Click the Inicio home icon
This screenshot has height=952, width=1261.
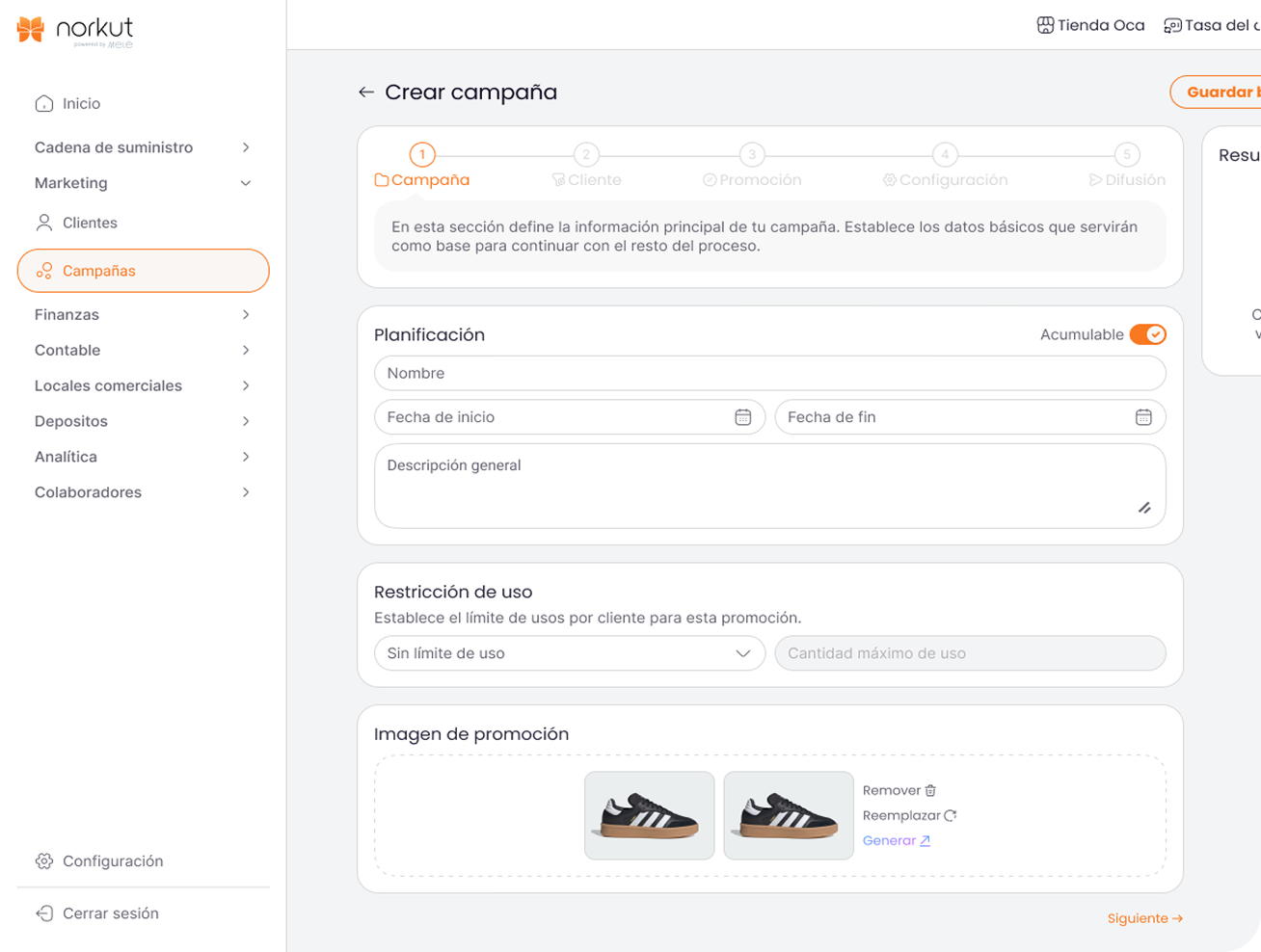[44, 104]
